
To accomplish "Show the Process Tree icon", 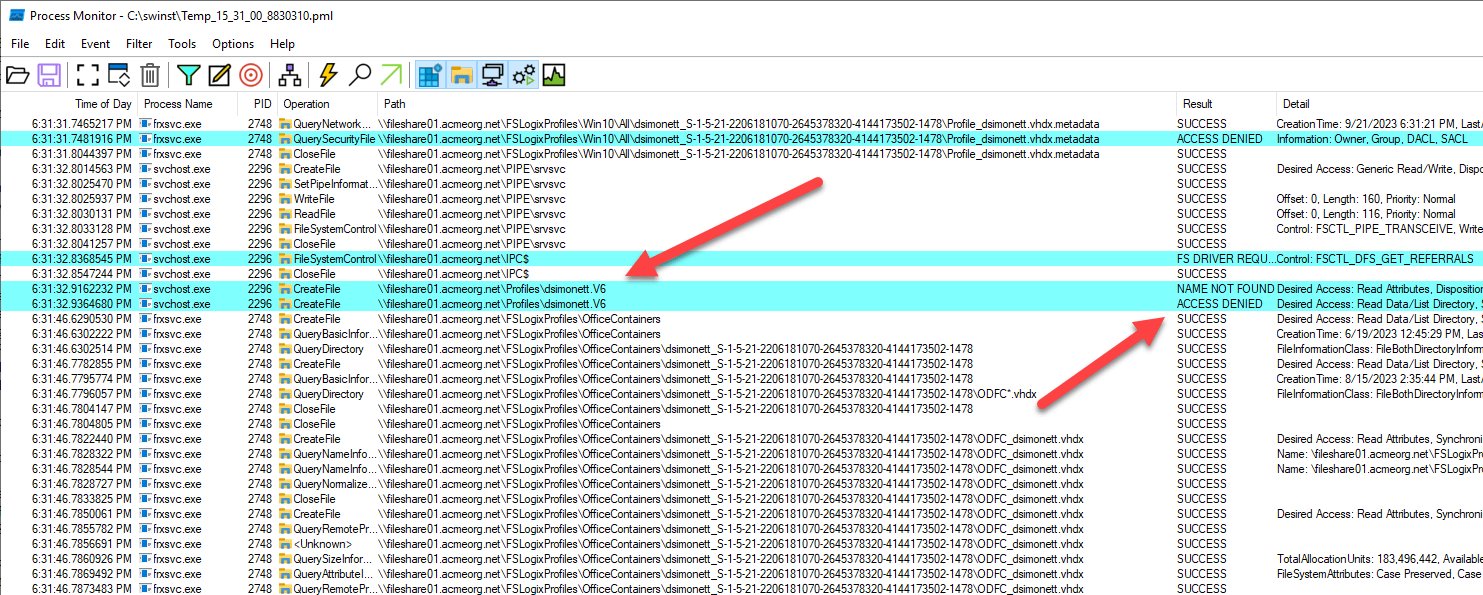I will pos(290,74).
